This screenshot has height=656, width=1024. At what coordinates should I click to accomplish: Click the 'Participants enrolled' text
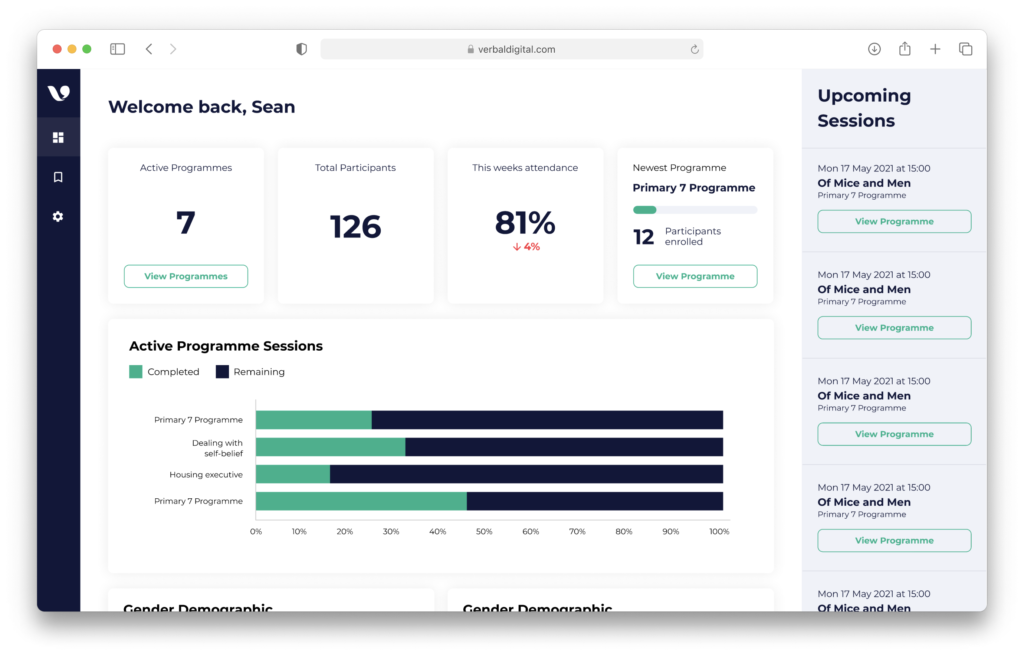click(x=693, y=237)
